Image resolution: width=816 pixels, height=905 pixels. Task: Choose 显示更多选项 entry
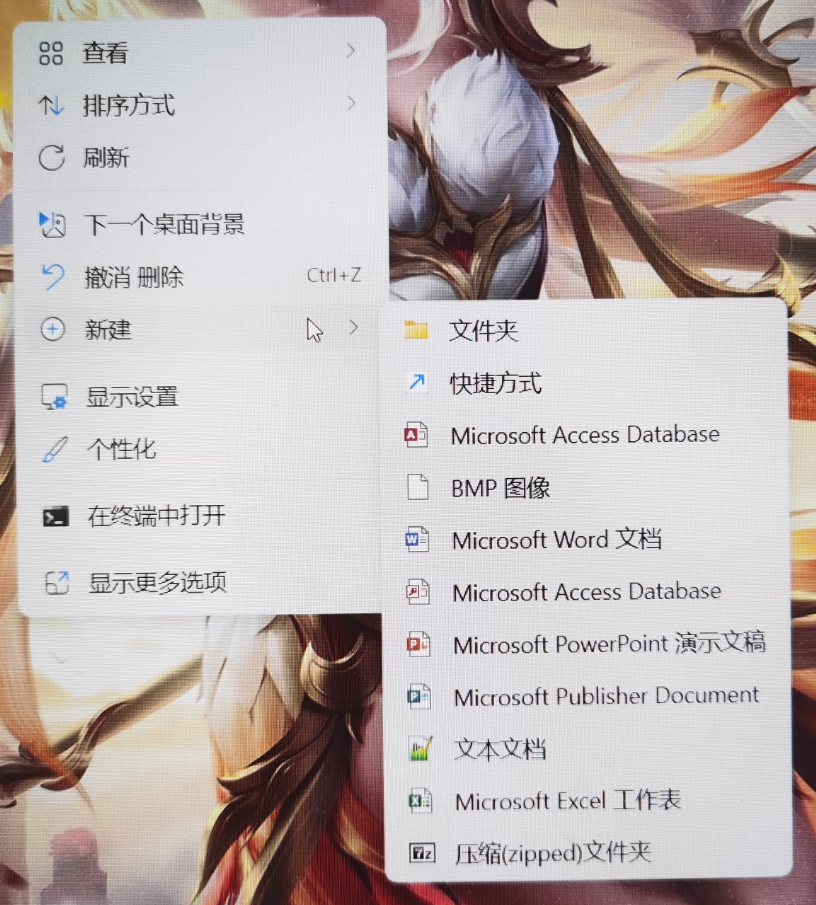point(200,583)
